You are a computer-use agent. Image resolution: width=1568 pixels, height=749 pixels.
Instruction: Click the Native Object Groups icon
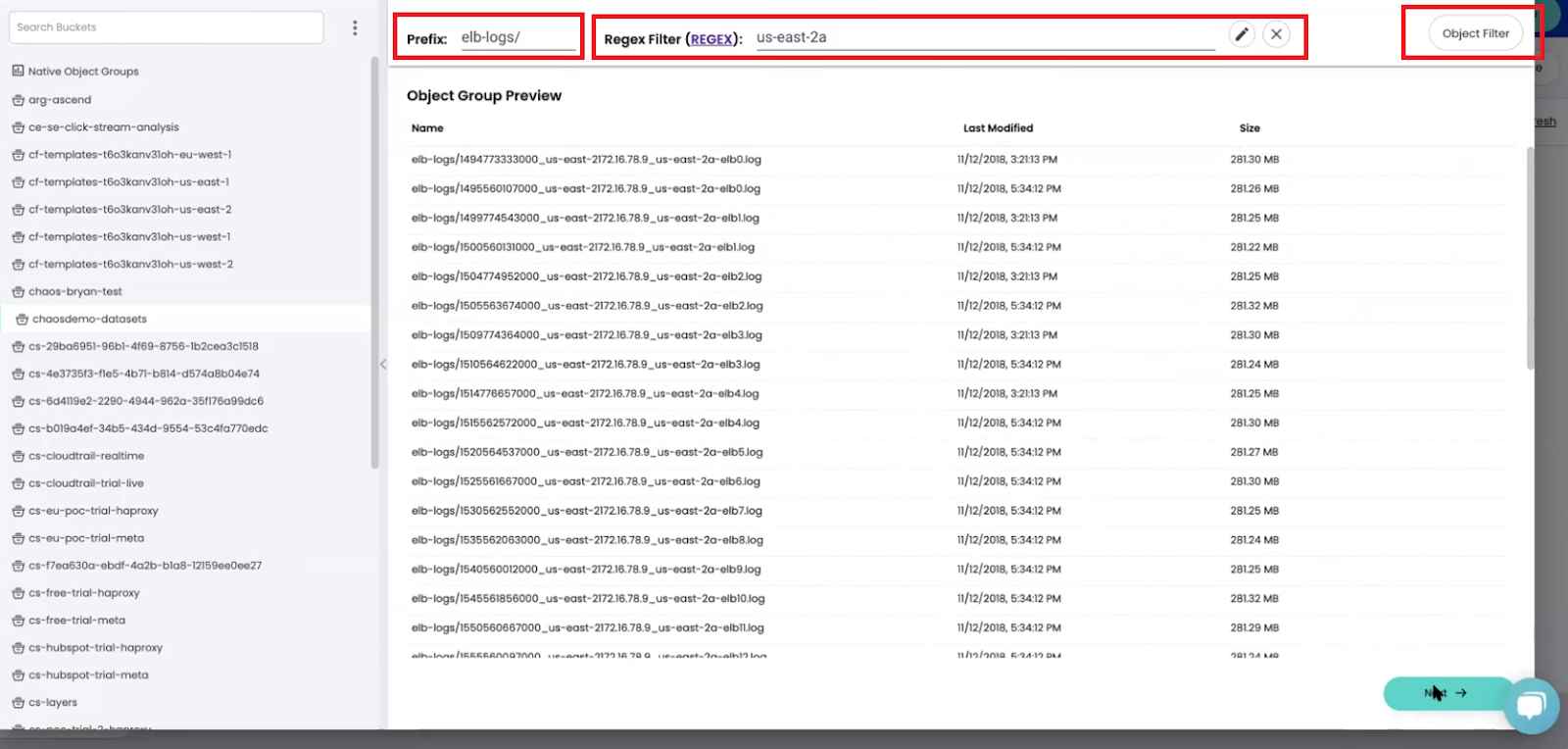(18, 71)
